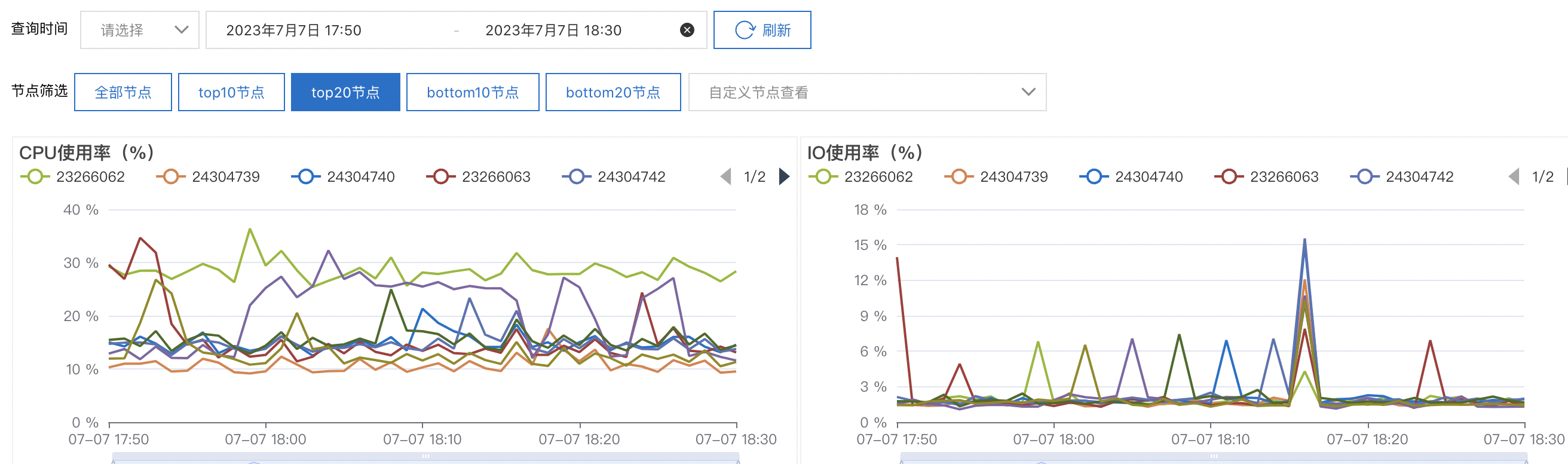This screenshot has width=1568, height=464.
Task: Select the top10节点 filter
Action: [x=231, y=92]
